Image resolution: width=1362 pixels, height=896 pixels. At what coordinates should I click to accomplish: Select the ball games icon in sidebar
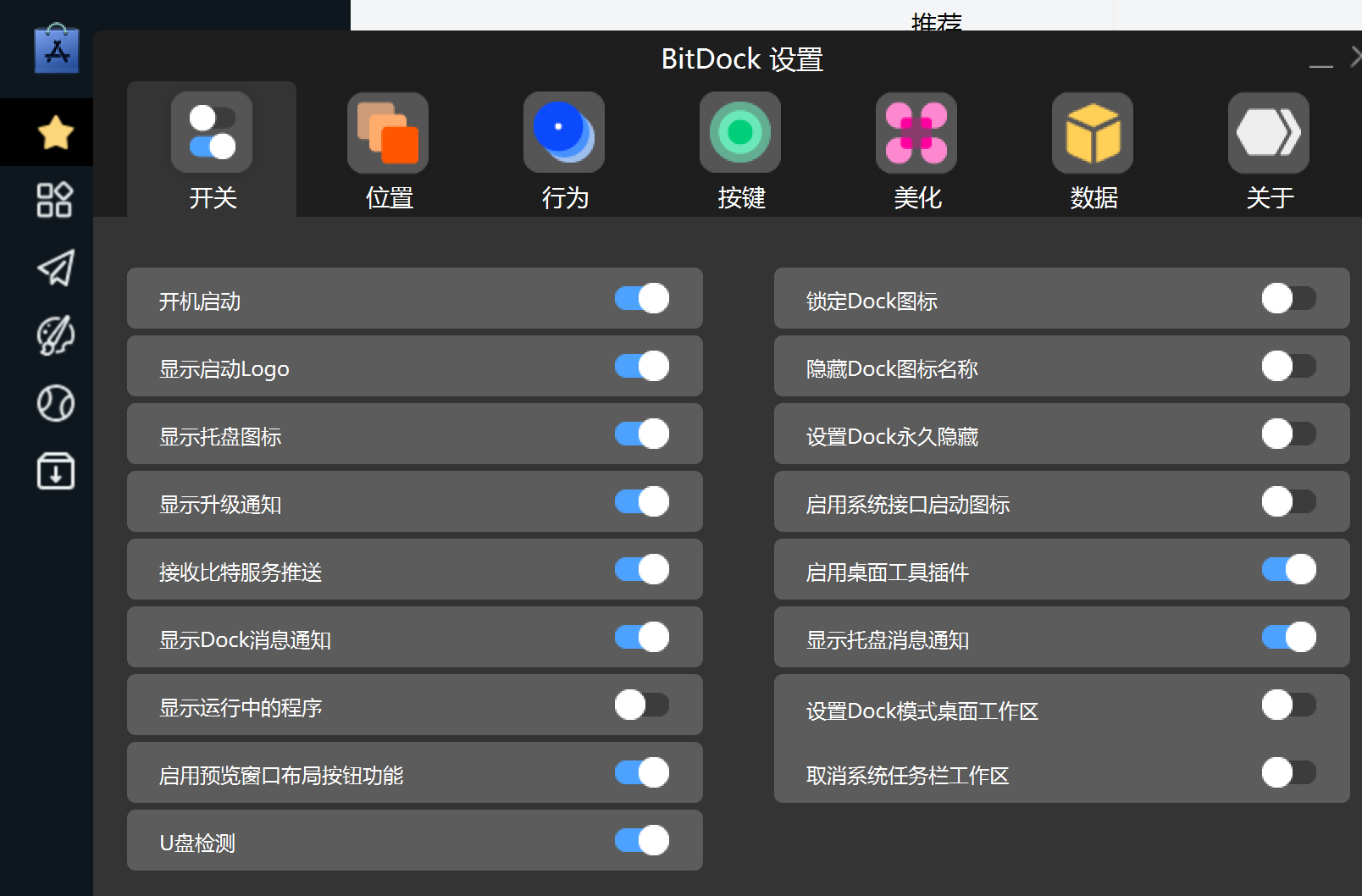56,403
